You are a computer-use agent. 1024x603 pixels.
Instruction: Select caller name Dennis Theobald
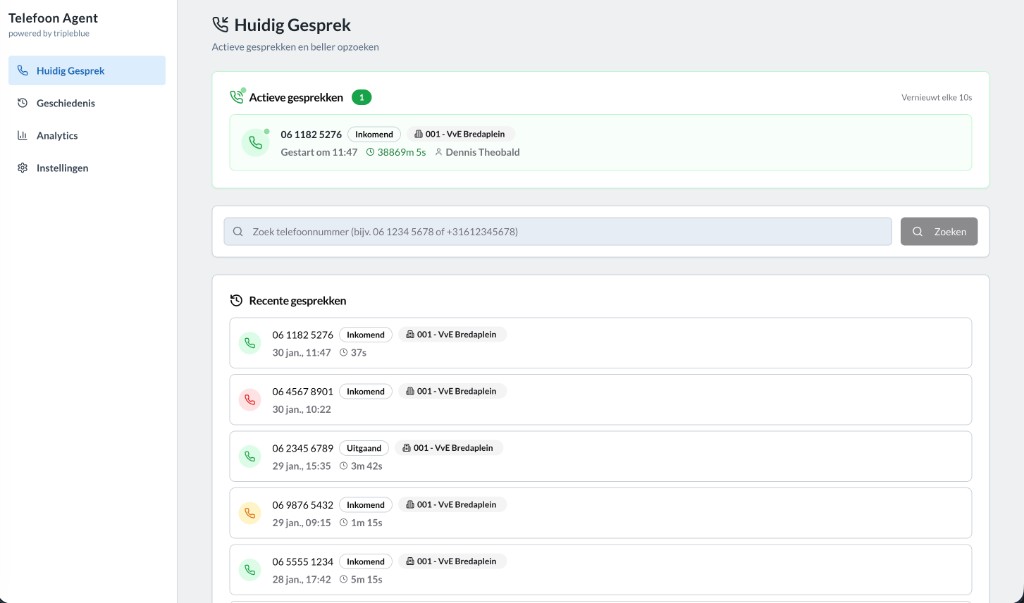482,153
